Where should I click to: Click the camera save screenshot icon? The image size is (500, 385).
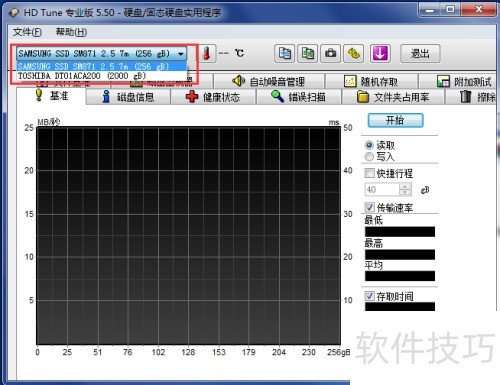[330, 53]
